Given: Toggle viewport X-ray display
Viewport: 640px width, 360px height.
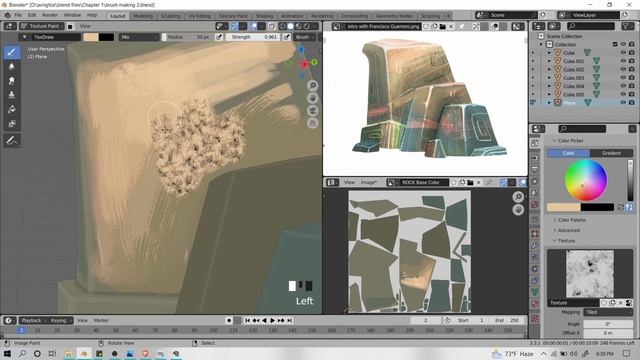Looking at the screenshot, I should click(x=271, y=26).
